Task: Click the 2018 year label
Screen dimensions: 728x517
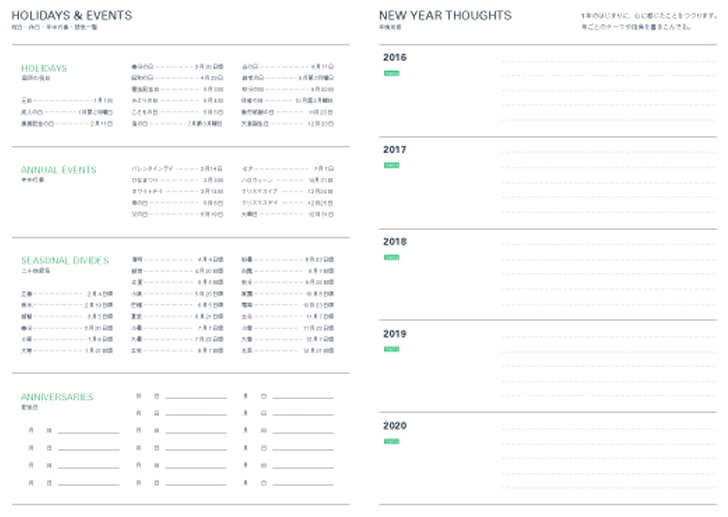Action: pyautogui.click(x=395, y=241)
